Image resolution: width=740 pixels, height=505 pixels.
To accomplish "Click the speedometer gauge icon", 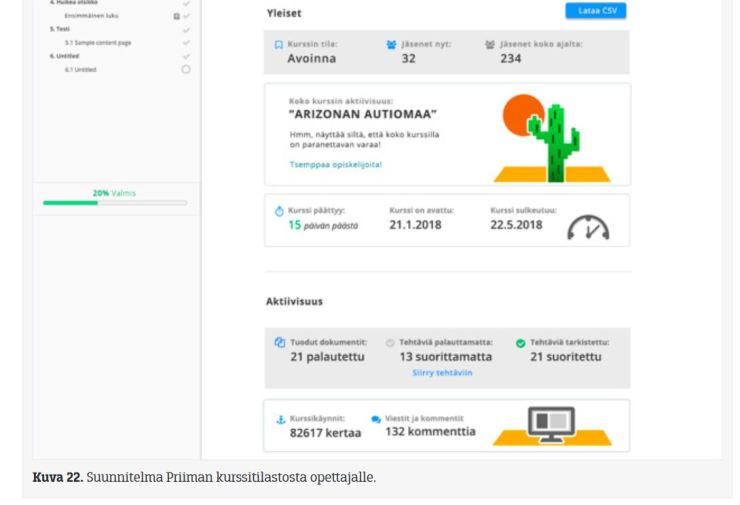I will tap(587, 228).
